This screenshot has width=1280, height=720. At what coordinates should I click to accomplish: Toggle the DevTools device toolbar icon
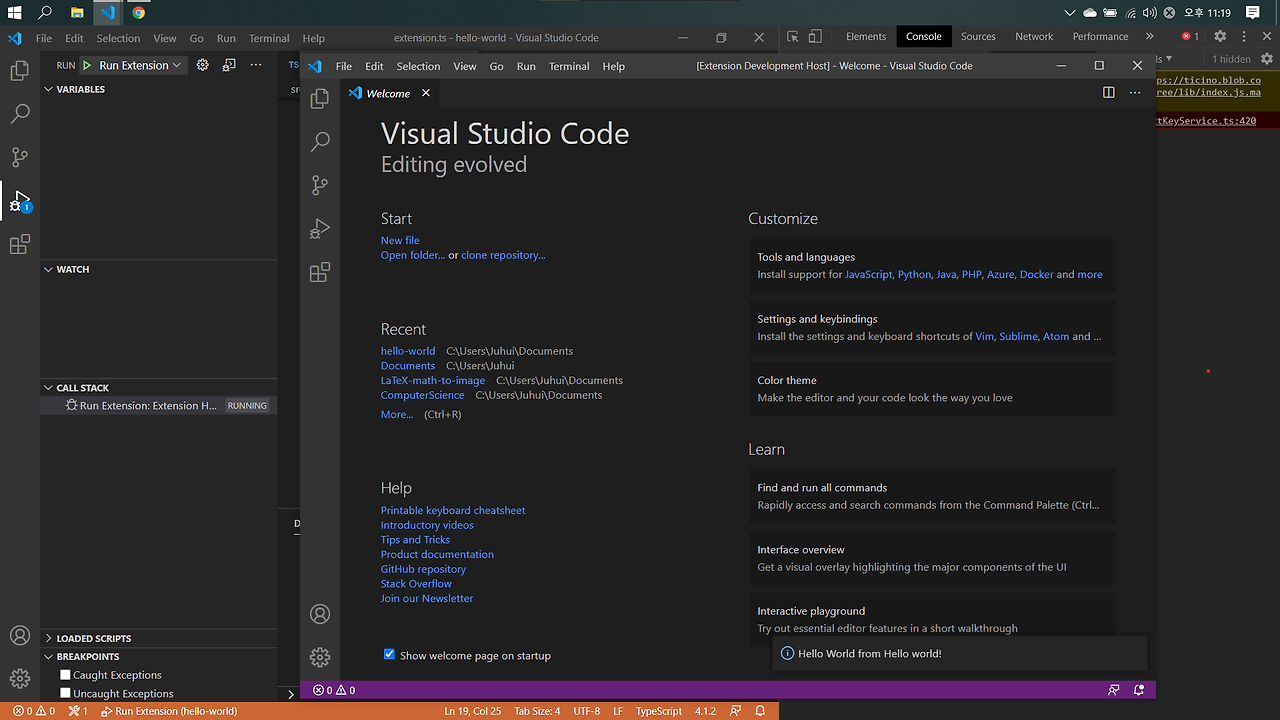click(x=815, y=36)
